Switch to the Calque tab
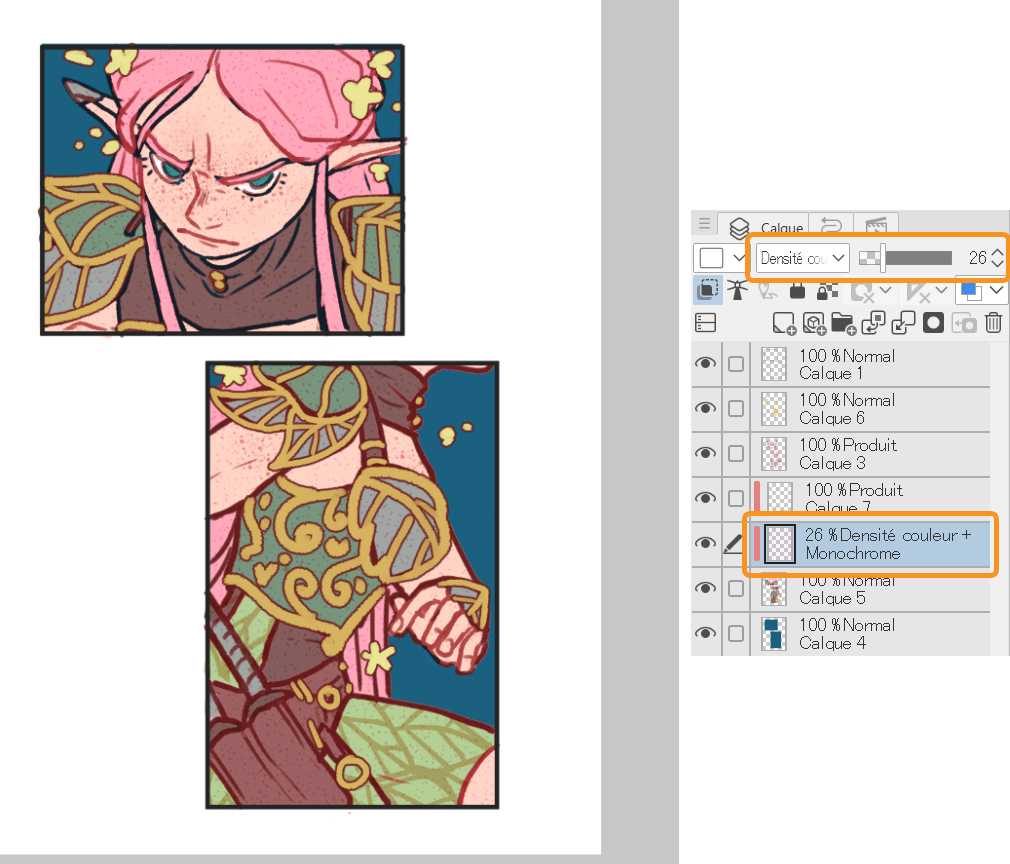 click(x=769, y=227)
